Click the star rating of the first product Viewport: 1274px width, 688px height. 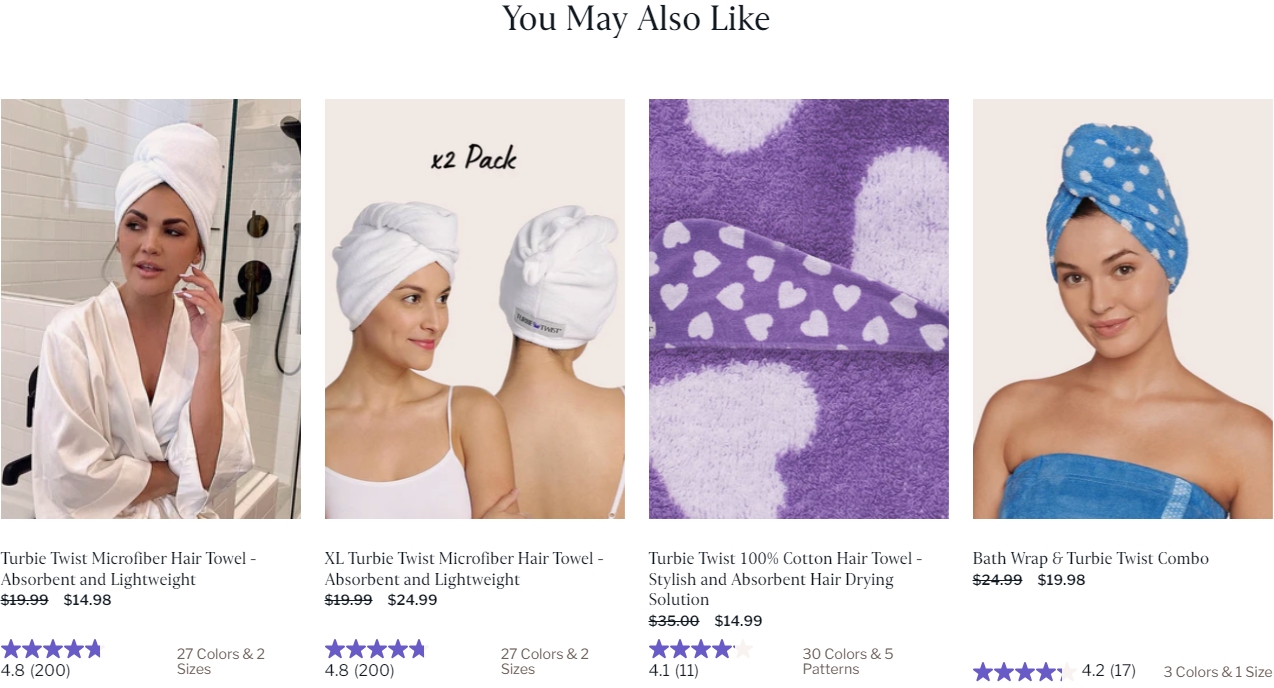point(51,649)
